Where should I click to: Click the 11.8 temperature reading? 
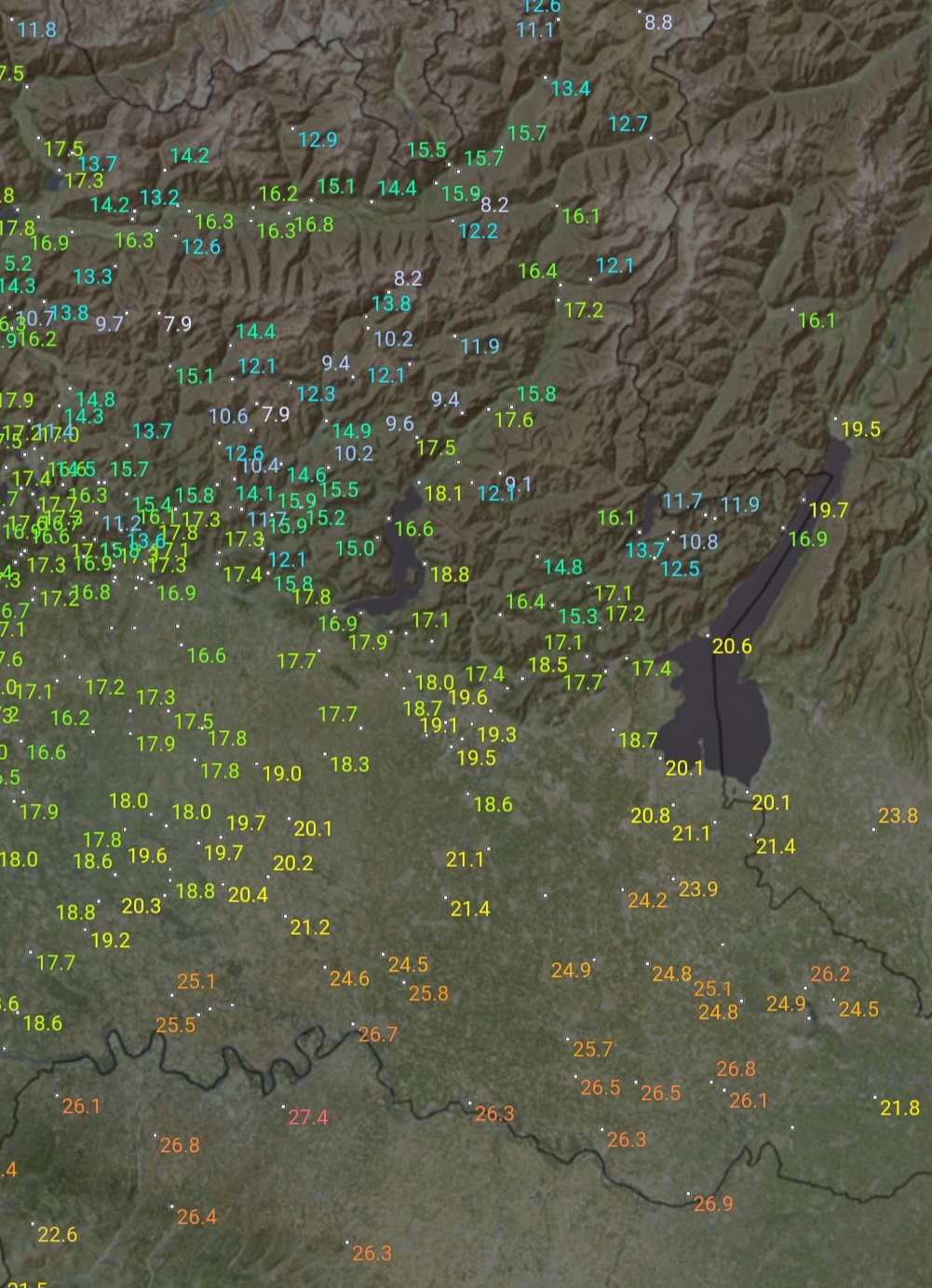coord(37,30)
